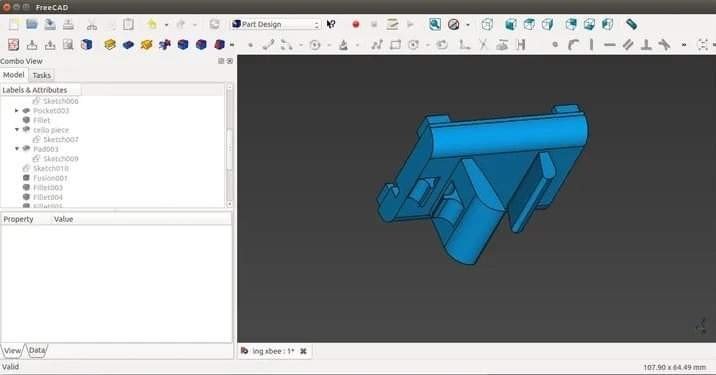The width and height of the screenshot is (716, 375).
Task: Select the sketcher polyline tool
Action: (x=377, y=45)
